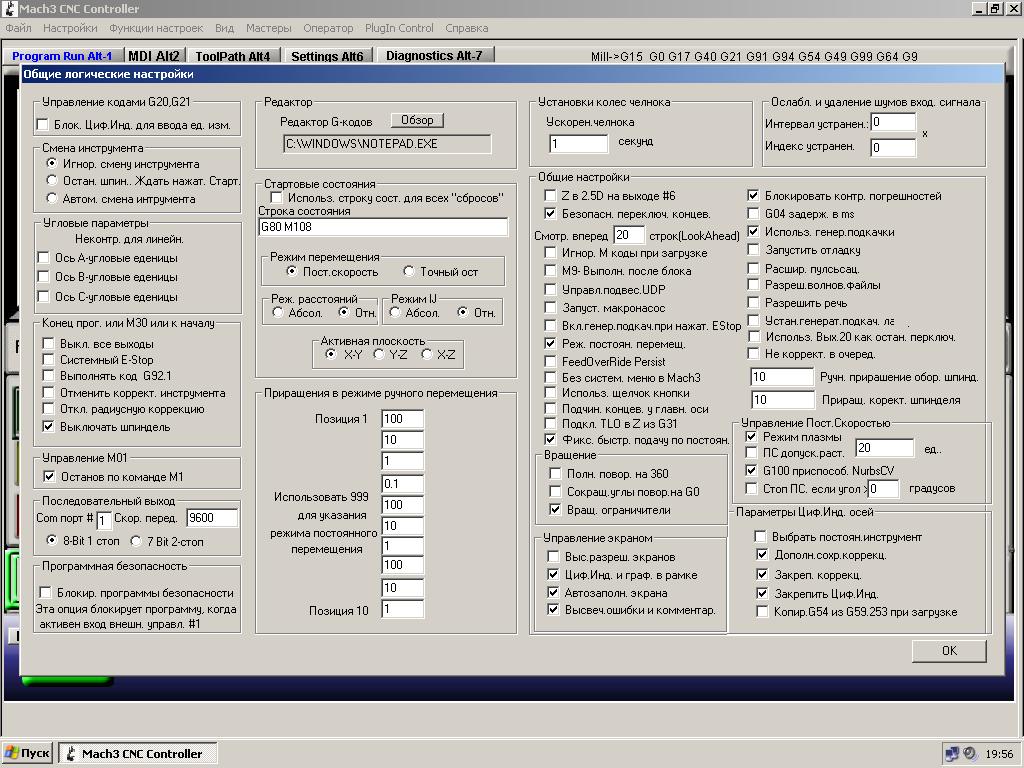Toggle Ось C-угловые еденицы checkbox
Screen dimensions: 1024x768
tap(43, 296)
